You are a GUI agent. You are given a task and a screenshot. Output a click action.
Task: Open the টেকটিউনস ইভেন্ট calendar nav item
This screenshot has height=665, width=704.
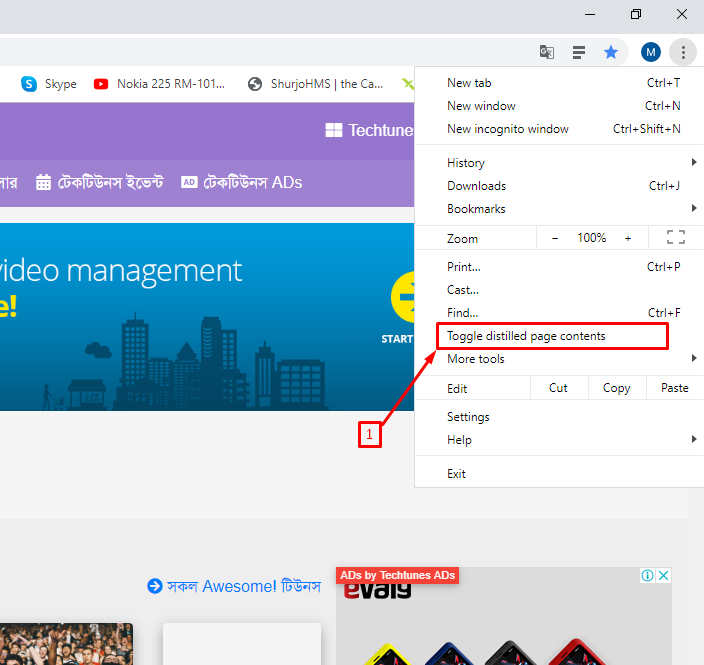pyautogui.click(x=100, y=183)
